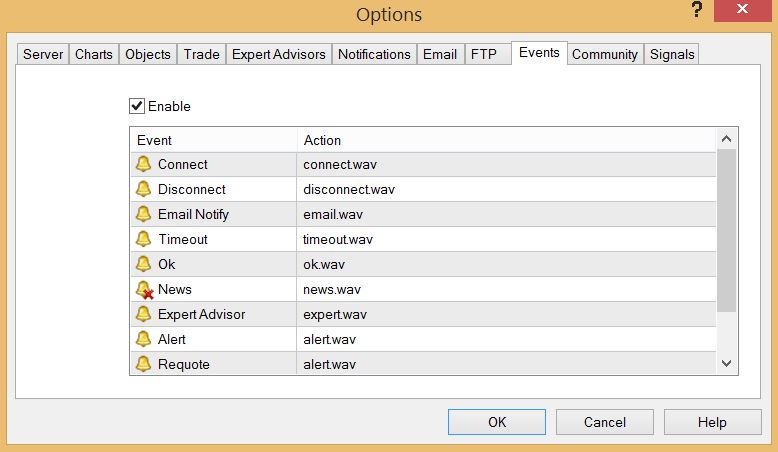Image resolution: width=778 pixels, height=452 pixels.
Task: Click the Expert Advisor bell icon
Action: pyautogui.click(x=143, y=314)
